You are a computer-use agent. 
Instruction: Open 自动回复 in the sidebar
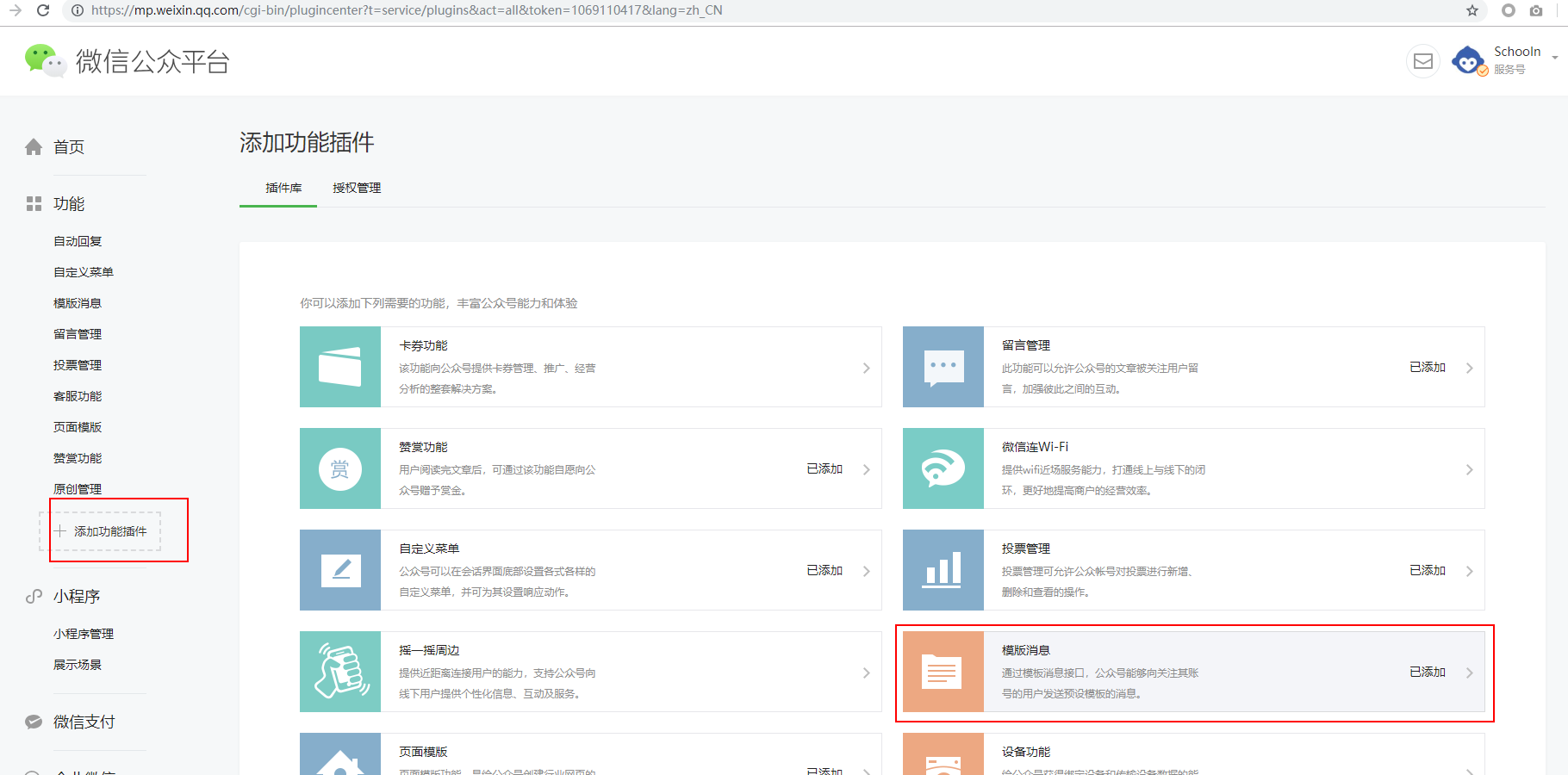(78, 241)
